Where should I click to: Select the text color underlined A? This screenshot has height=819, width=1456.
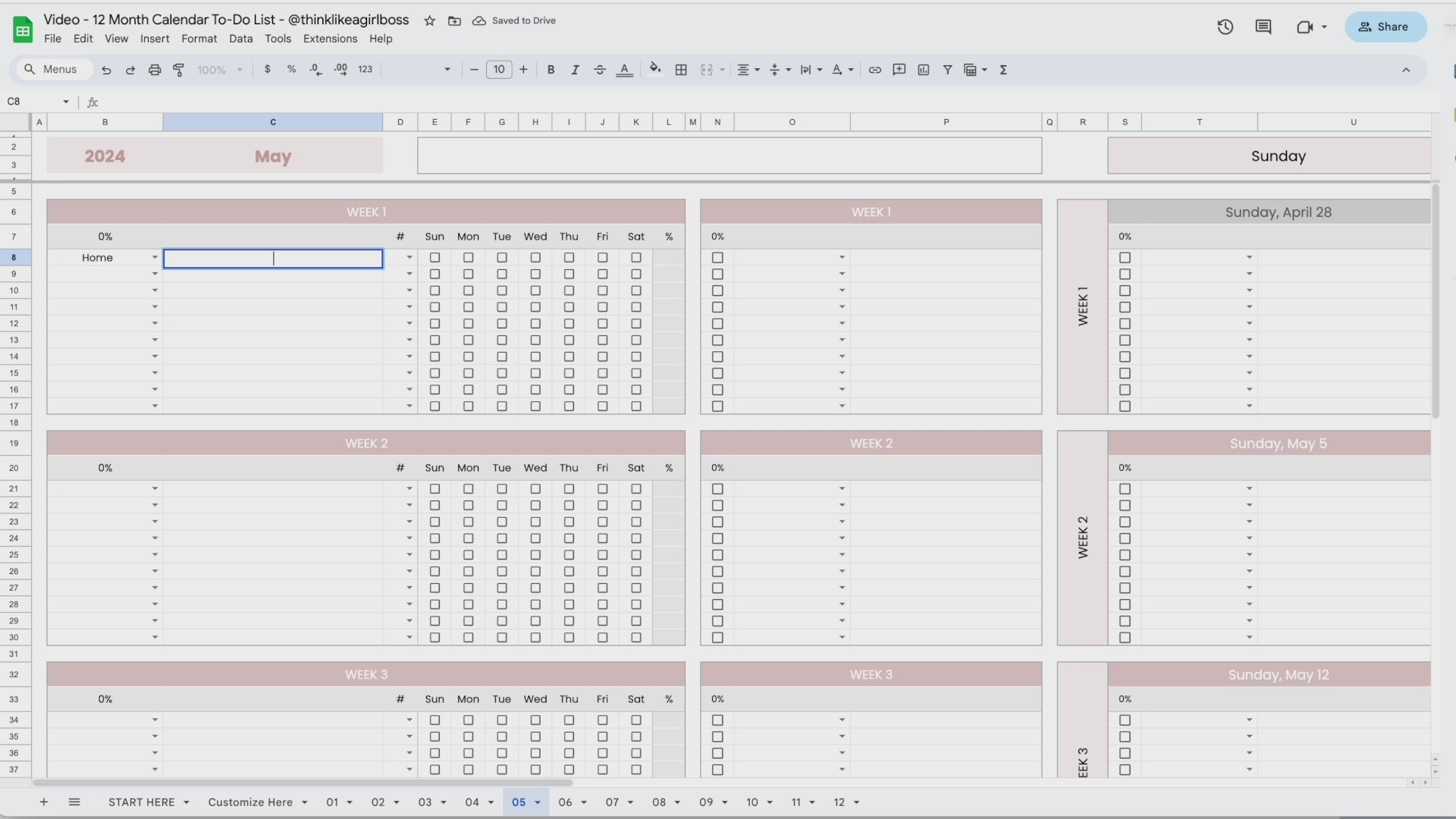pyautogui.click(x=624, y=70)
